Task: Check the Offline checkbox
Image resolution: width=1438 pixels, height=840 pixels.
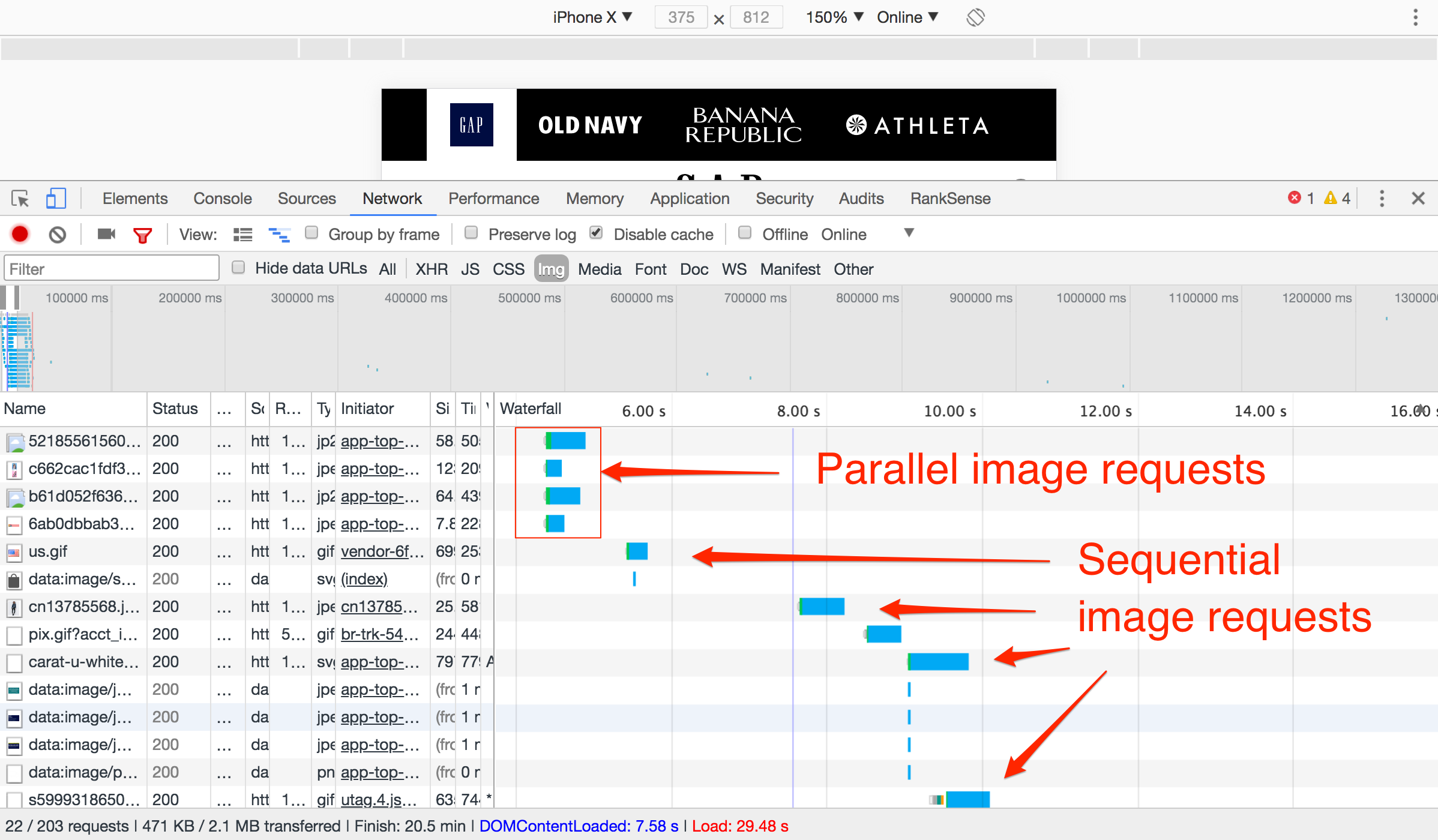Action: pyautogui.click(x=745, y=233)
